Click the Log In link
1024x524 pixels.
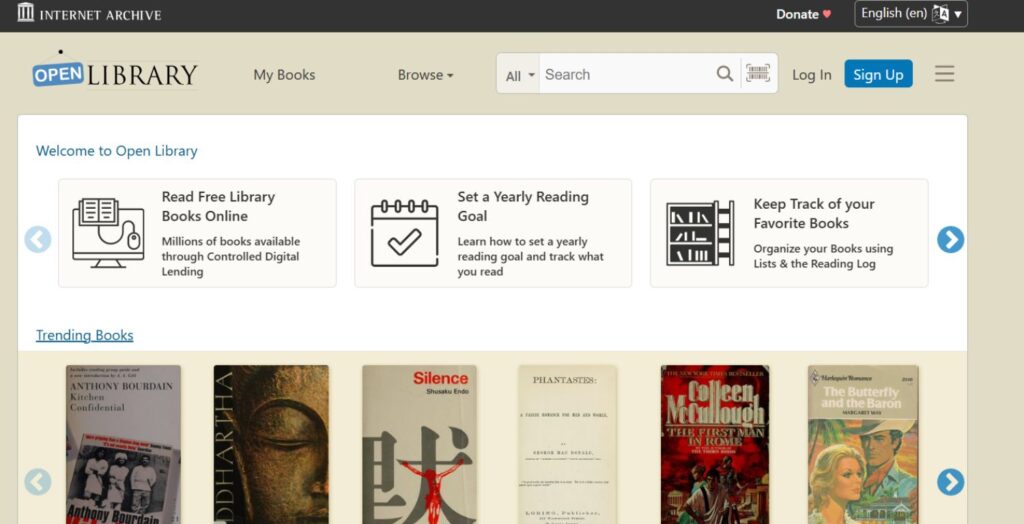(811, 75)
